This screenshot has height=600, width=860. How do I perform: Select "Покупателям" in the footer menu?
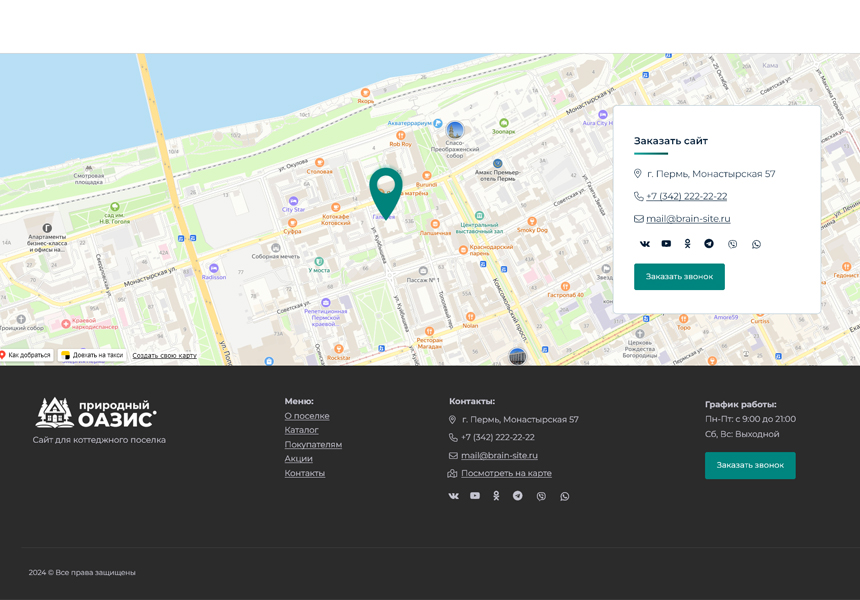[x=313, y=445]
